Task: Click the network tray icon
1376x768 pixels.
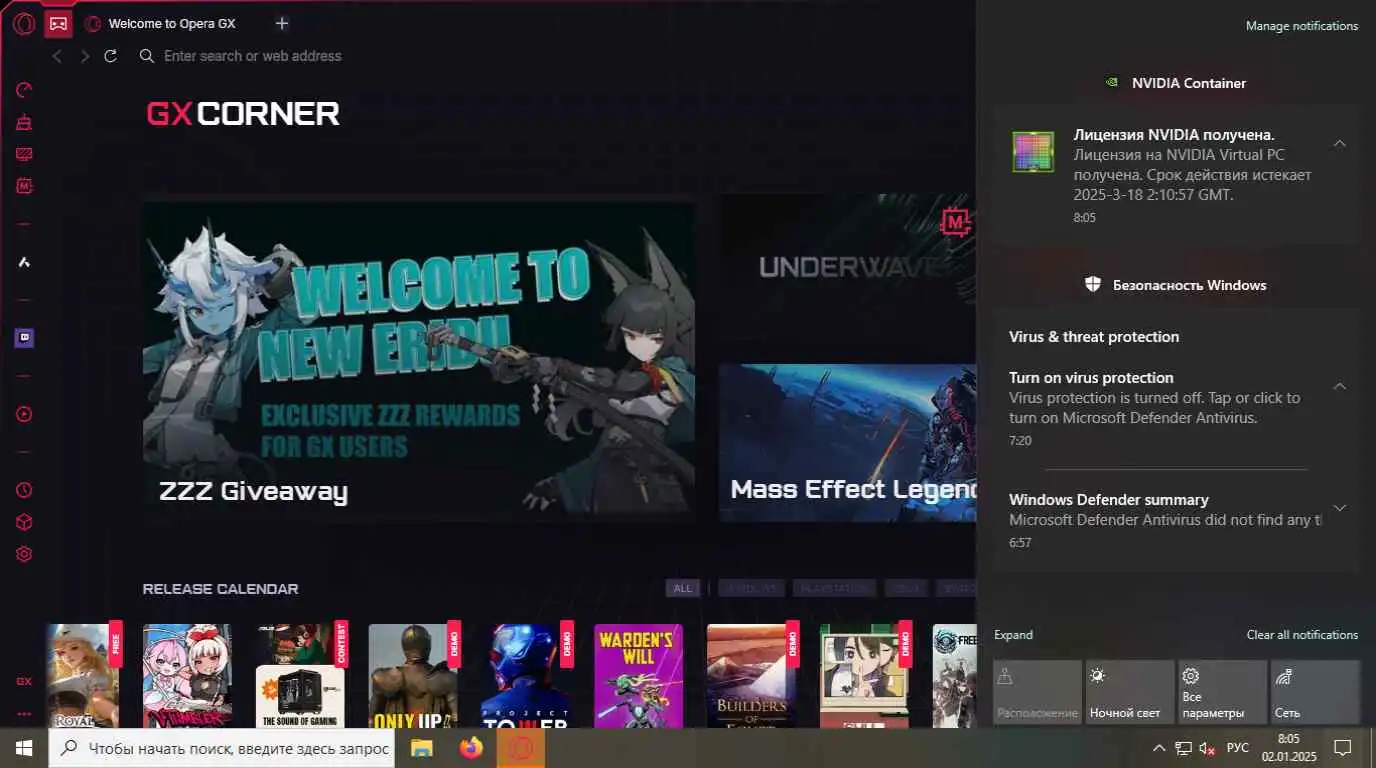Action: point(1183,748)
